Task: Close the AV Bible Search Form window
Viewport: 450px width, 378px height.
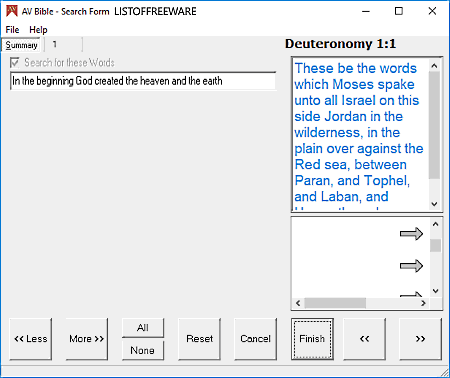Action: tap(432, 11)
